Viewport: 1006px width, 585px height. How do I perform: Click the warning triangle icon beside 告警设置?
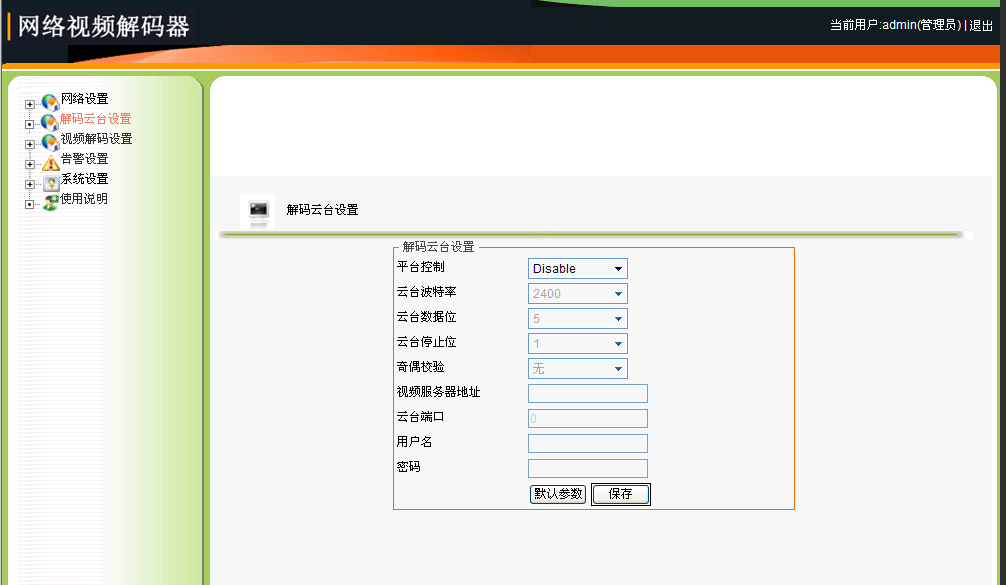[x=50, y=163]
